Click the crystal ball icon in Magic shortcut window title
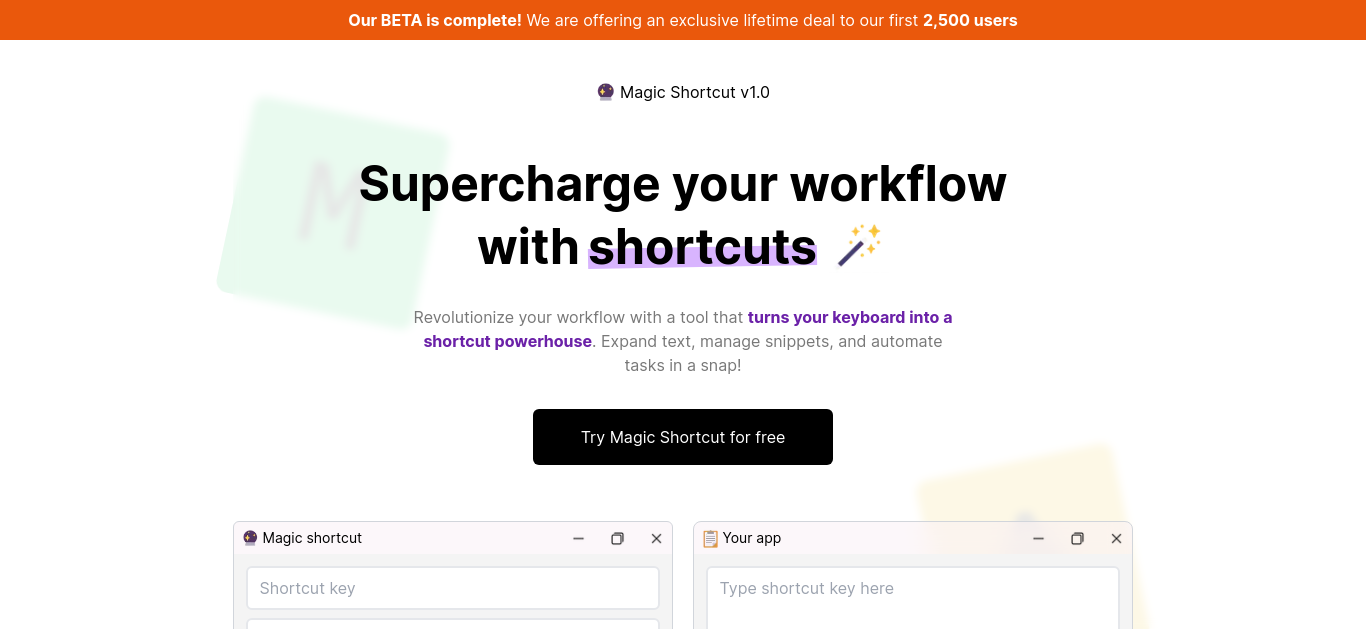The height and width of the screenshot is (629, 1366). coord(250,538)
